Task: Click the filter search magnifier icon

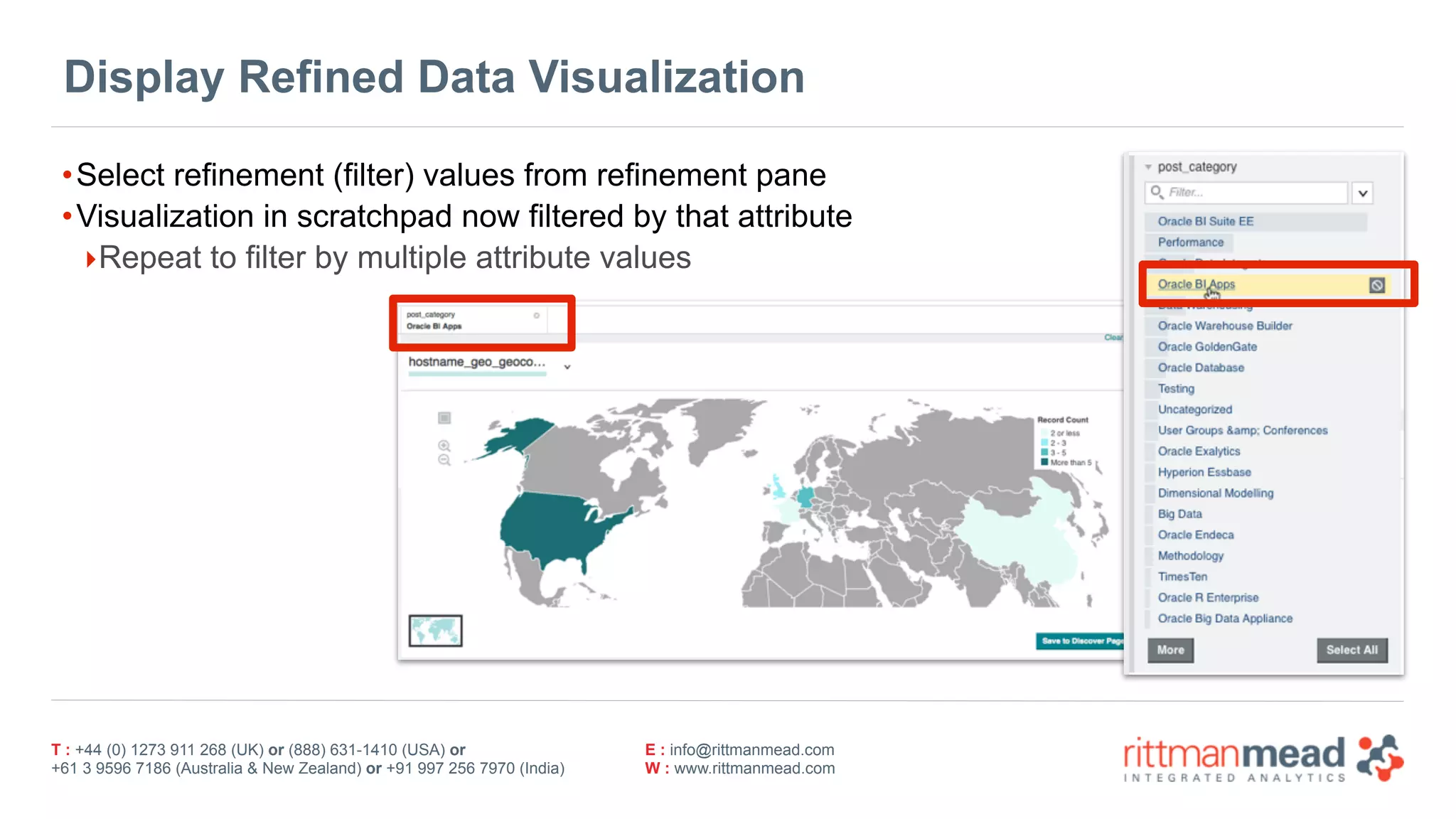Action: (x=1157, y=192)
